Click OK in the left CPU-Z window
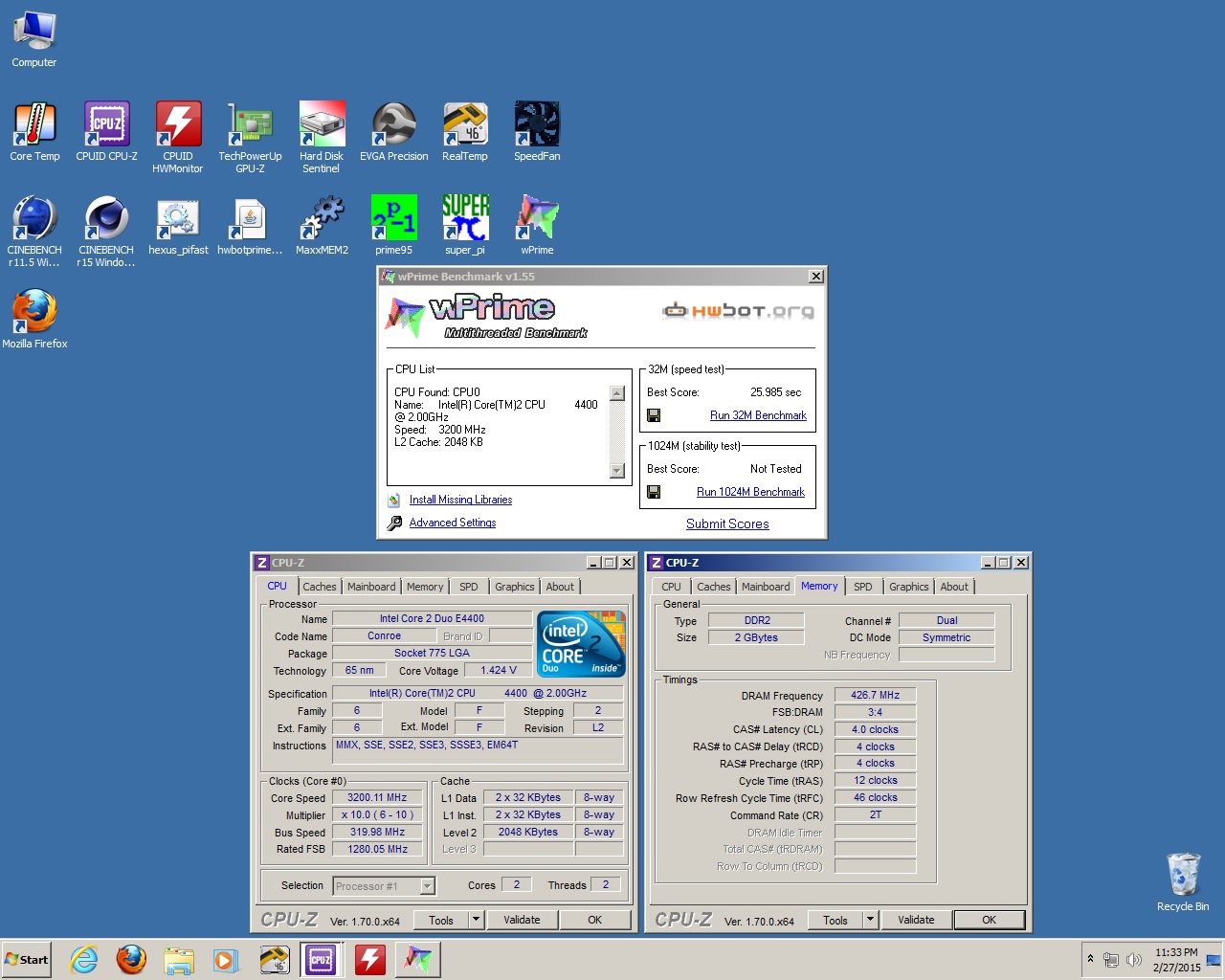Viewport: 1225px width, 980px height. pos(595,920)
